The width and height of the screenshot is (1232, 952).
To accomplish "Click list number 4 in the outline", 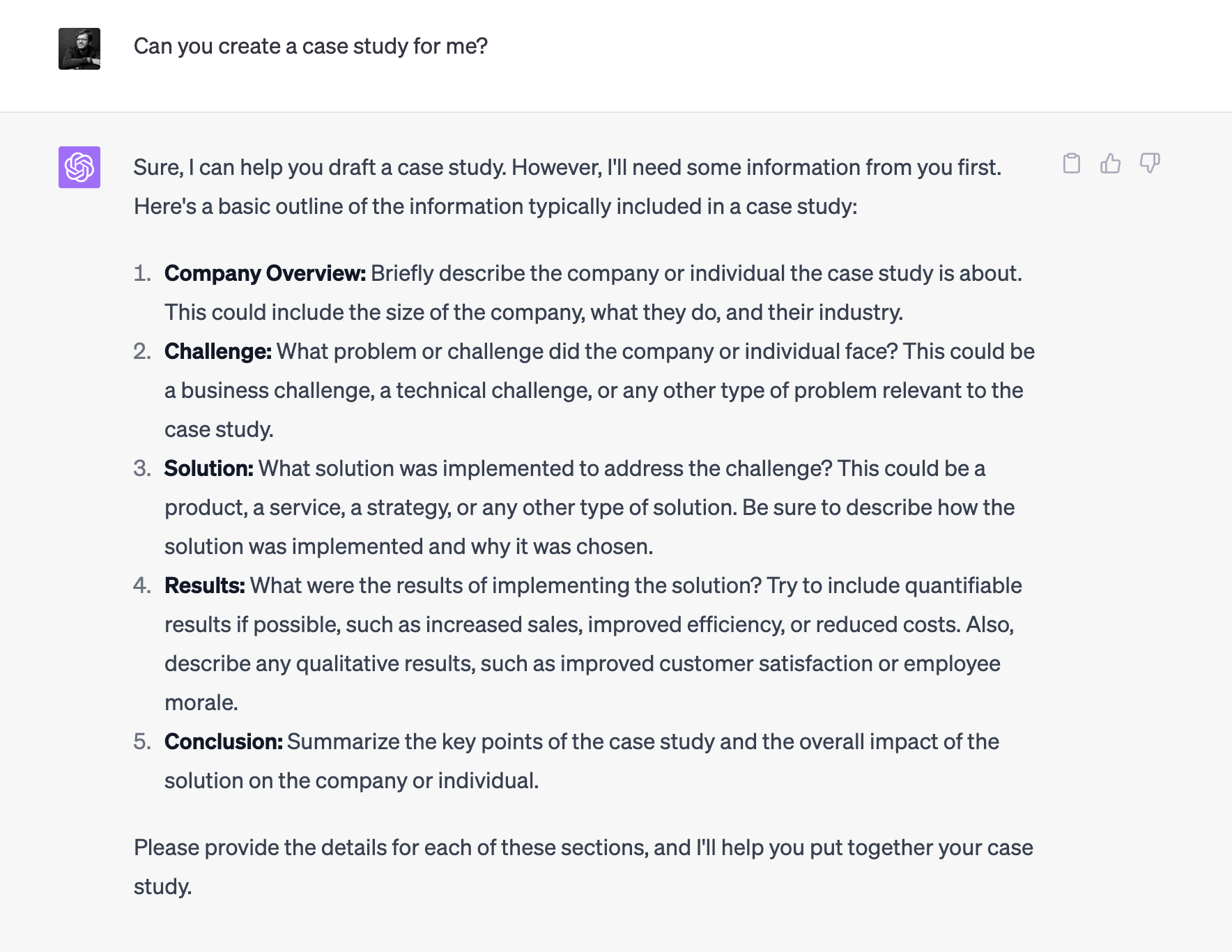I will click(142, 585).
